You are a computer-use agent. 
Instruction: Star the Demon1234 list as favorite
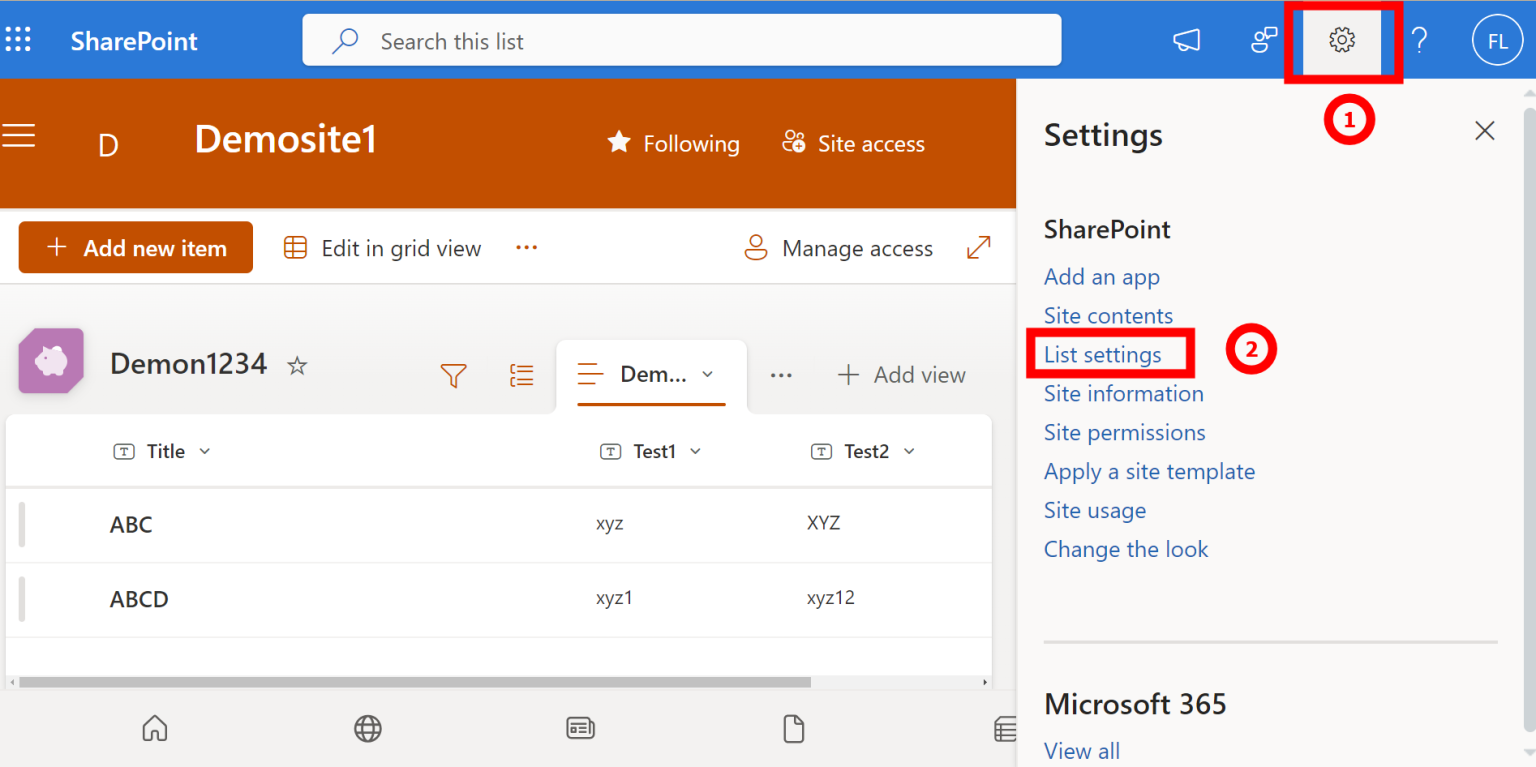tap(297, 366)
